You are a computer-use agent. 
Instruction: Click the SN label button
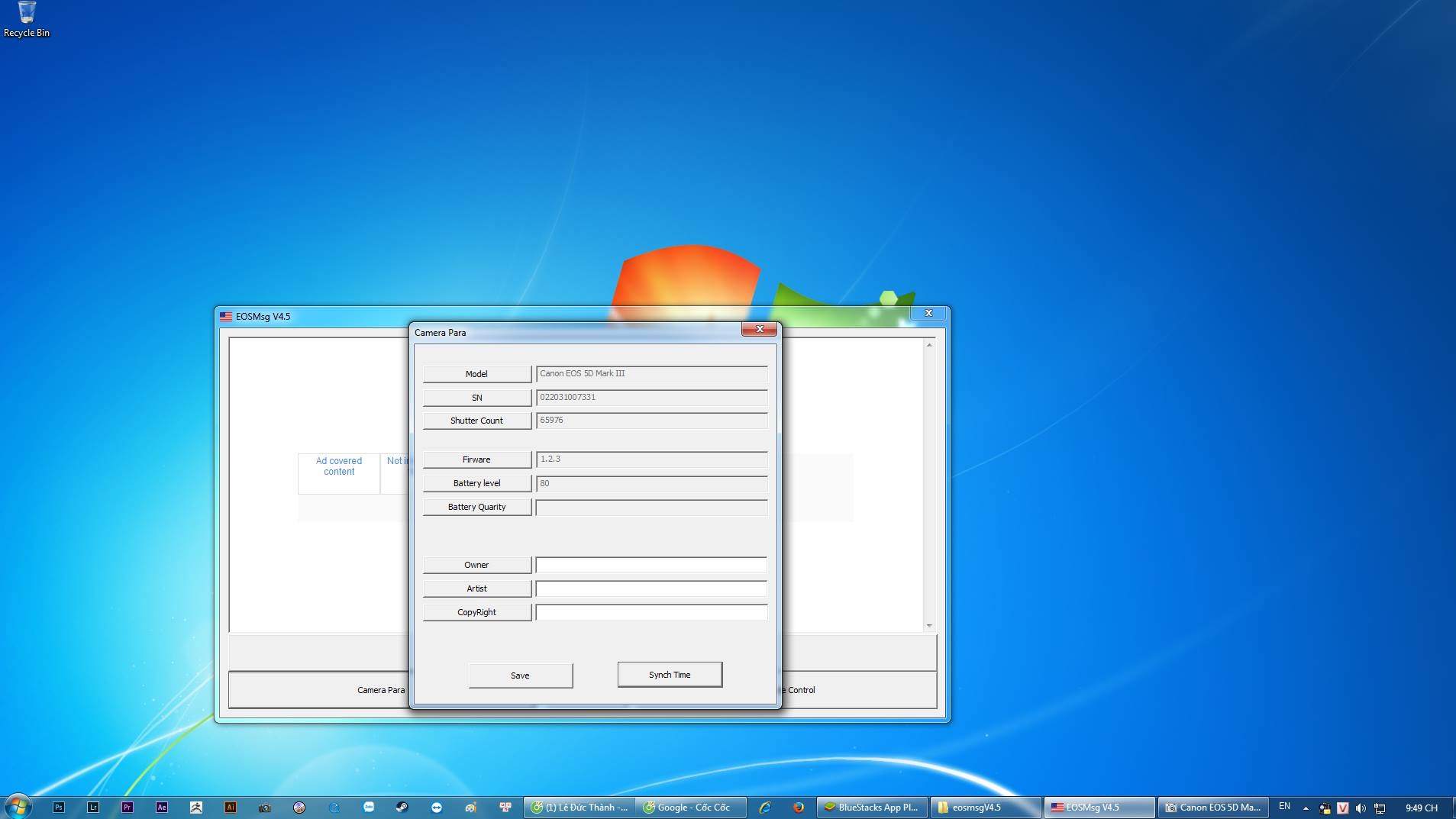pyautogui.click(x=476, y=398)
